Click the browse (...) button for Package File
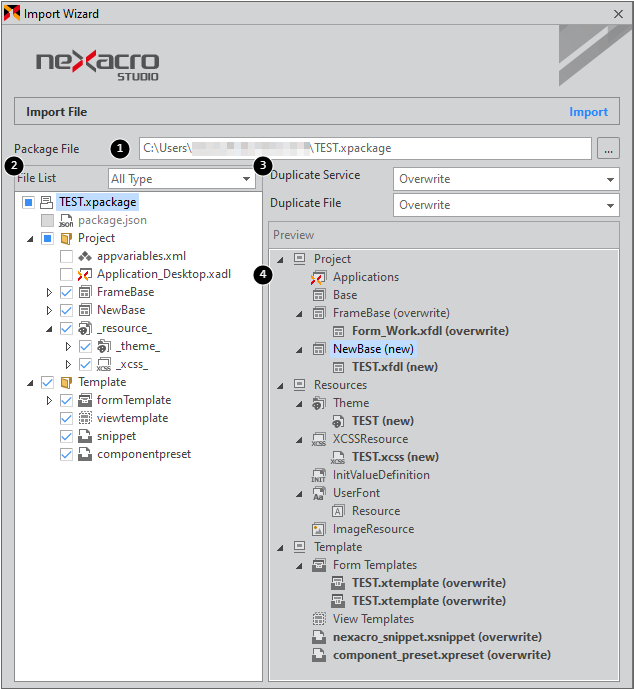This screenshot has height=689, width=634. tap(607, 148)
